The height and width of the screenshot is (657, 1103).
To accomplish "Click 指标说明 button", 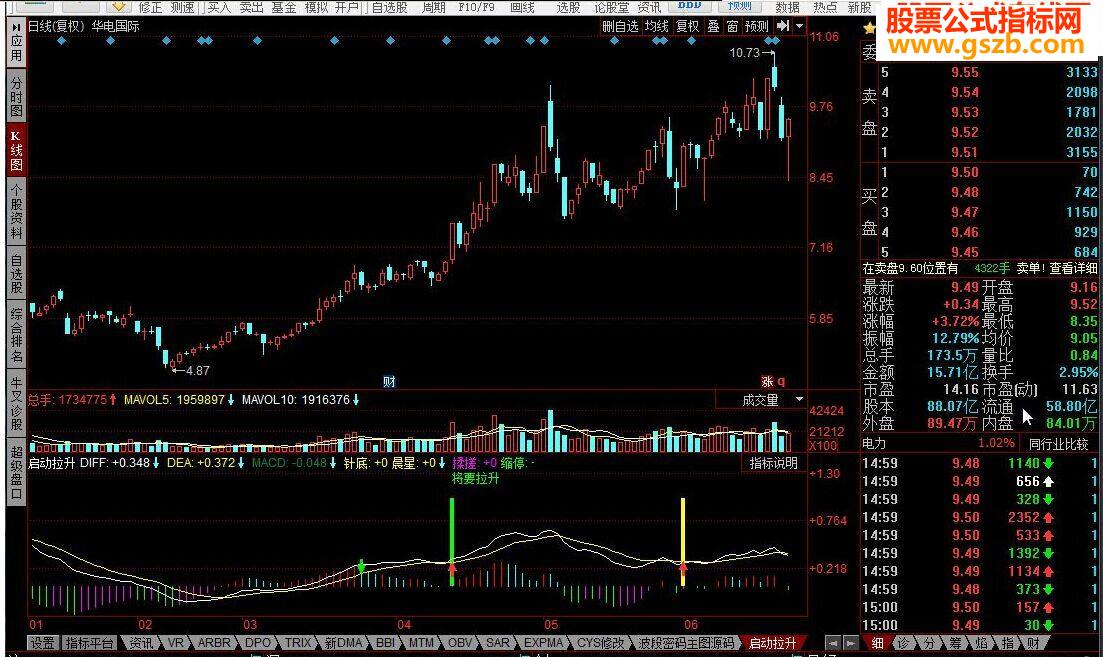I will [x=773, y=463].
